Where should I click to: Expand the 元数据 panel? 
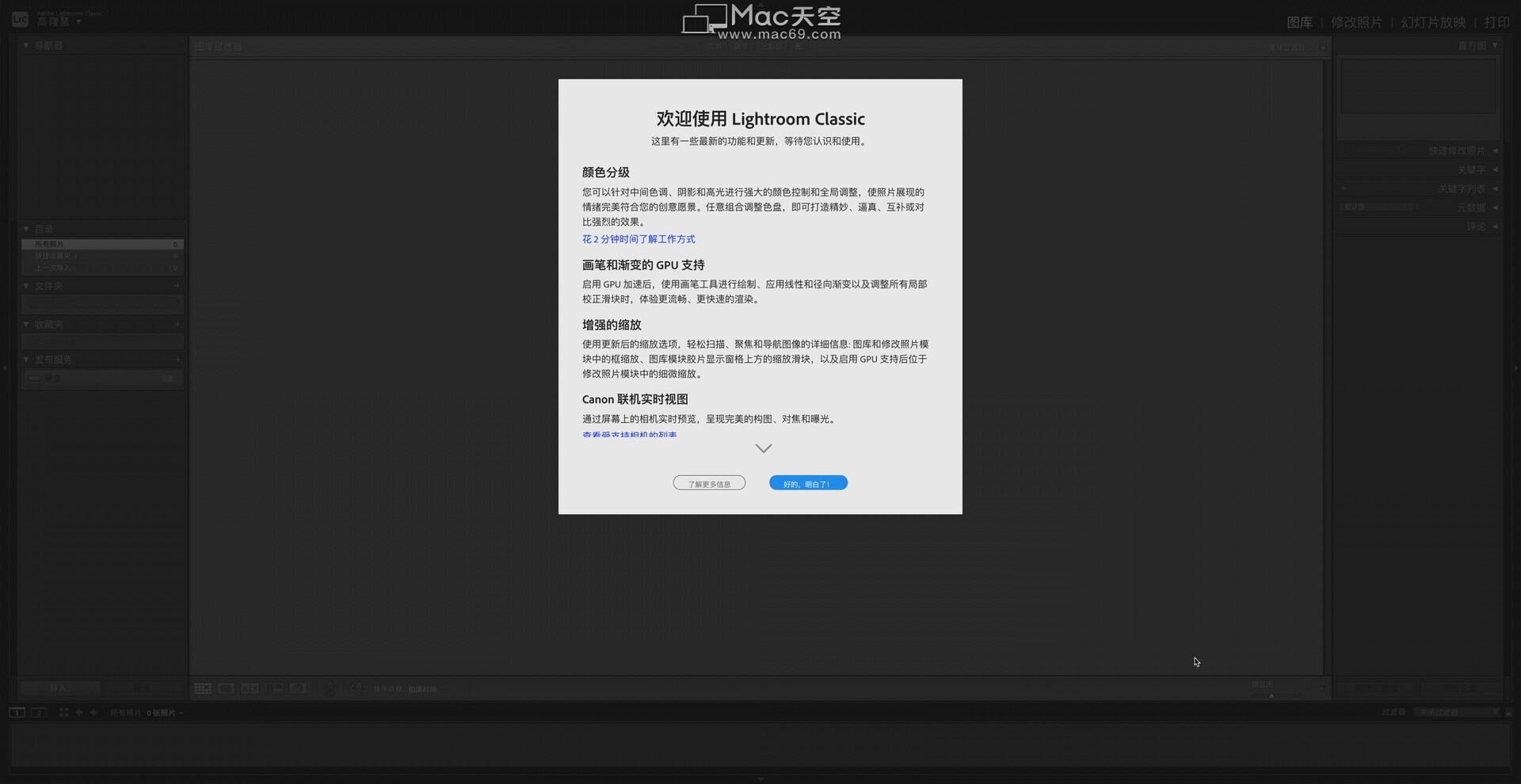tap(1495, 207)
